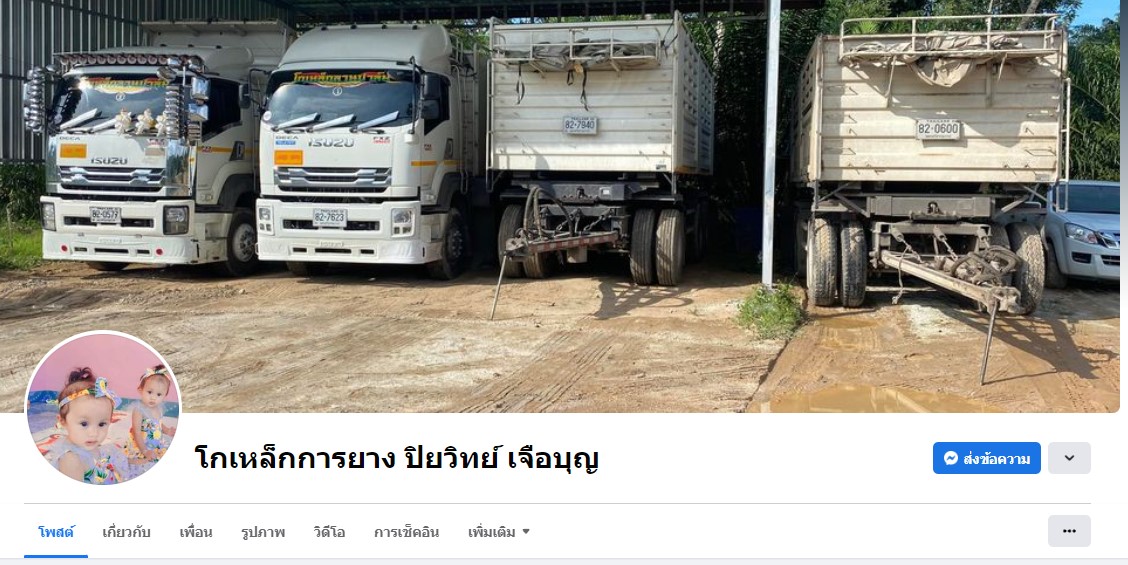Image resolution: width=1128 pixels, height=565 pixels.
Task: Open the เกี่ยวกับ tab
Action: click(x=126, y=533)
